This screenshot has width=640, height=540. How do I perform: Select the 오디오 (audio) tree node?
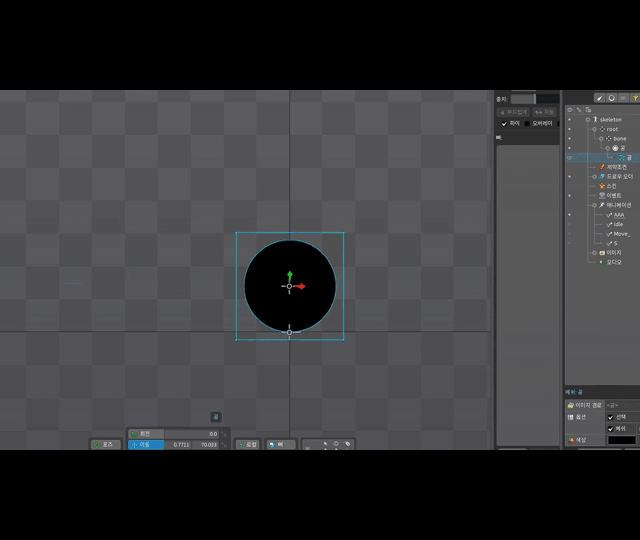point(613,262)
